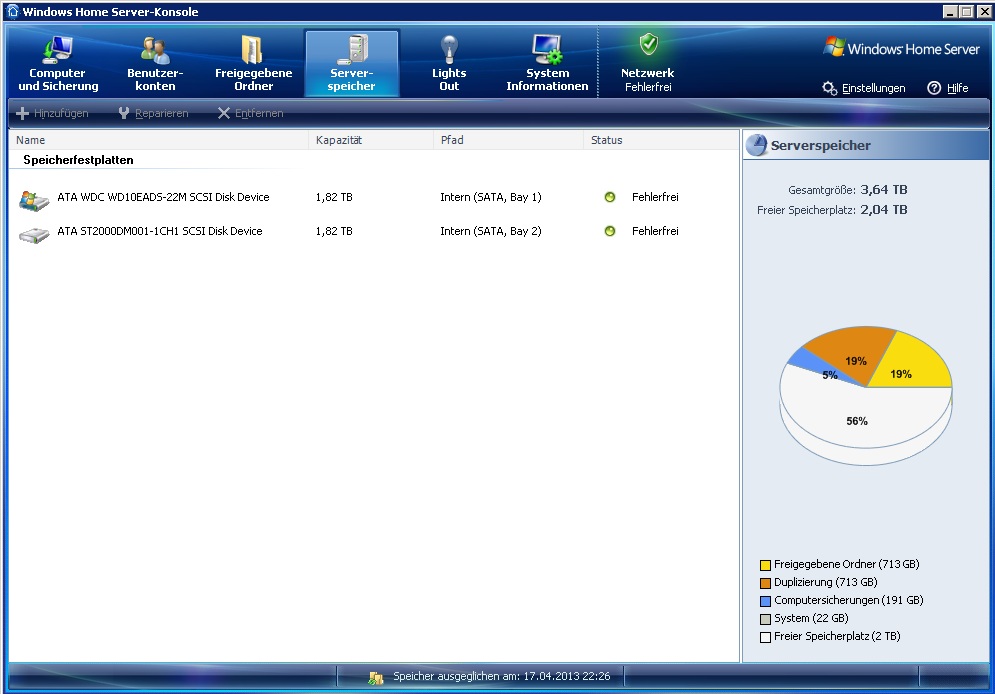Click the Intern (SATA, Bay 1) path
This screenshot has height=694, width=995.
pos(491,197)
